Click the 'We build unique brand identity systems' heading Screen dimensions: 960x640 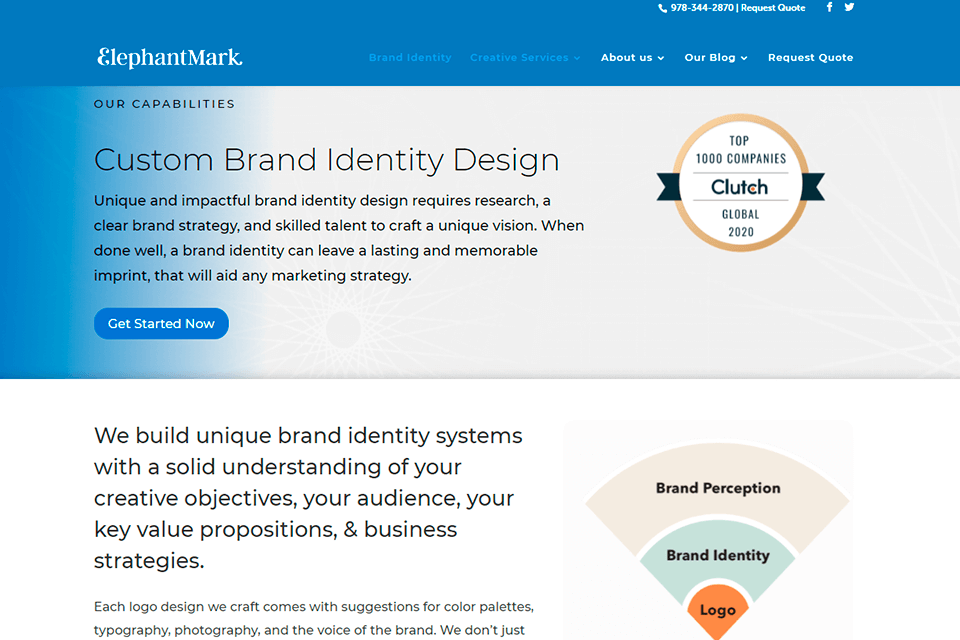pos(308,498)
